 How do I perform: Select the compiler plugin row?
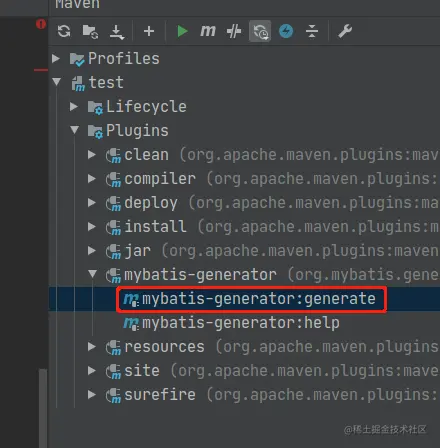pyautogui.click(x=244, y=179)
